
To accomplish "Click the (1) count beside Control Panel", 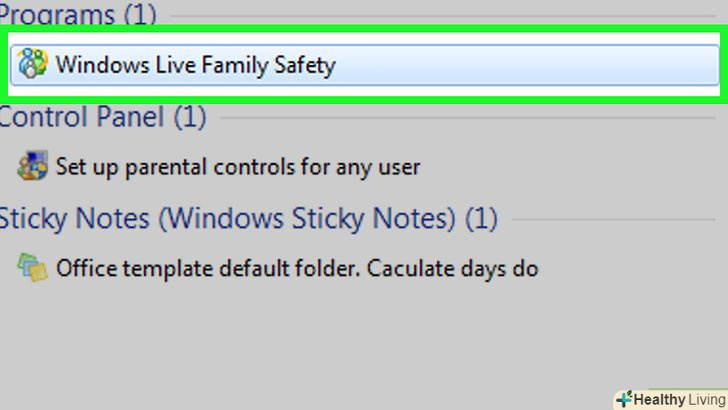I will [x=190, y=117].
